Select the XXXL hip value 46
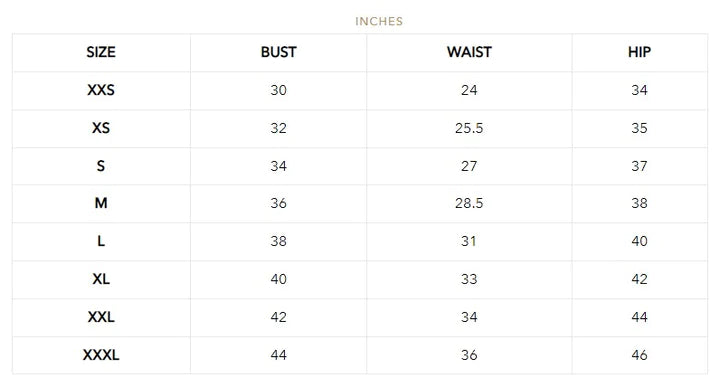The width and height of the screenshot is (720, 387). 639,355
